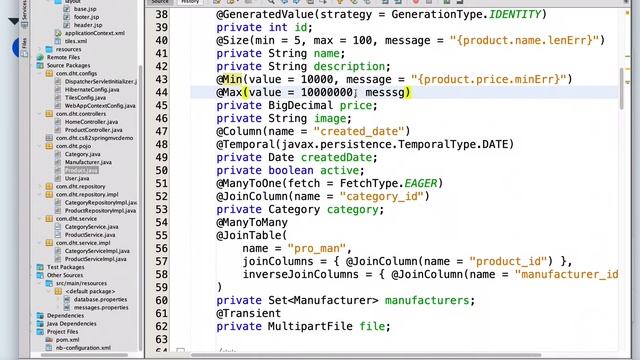Click the database.properties file icon
The image size is (640, 360).
point(67,300)
